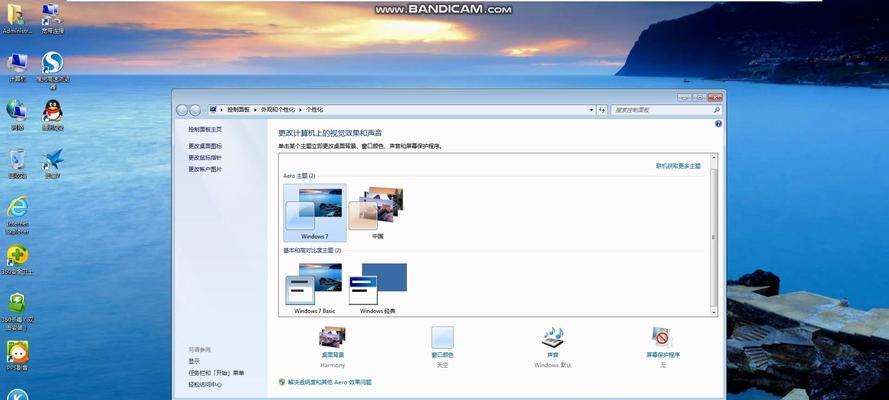Open the Sogou browser desktop shortcut

click(x=53, y=70)
